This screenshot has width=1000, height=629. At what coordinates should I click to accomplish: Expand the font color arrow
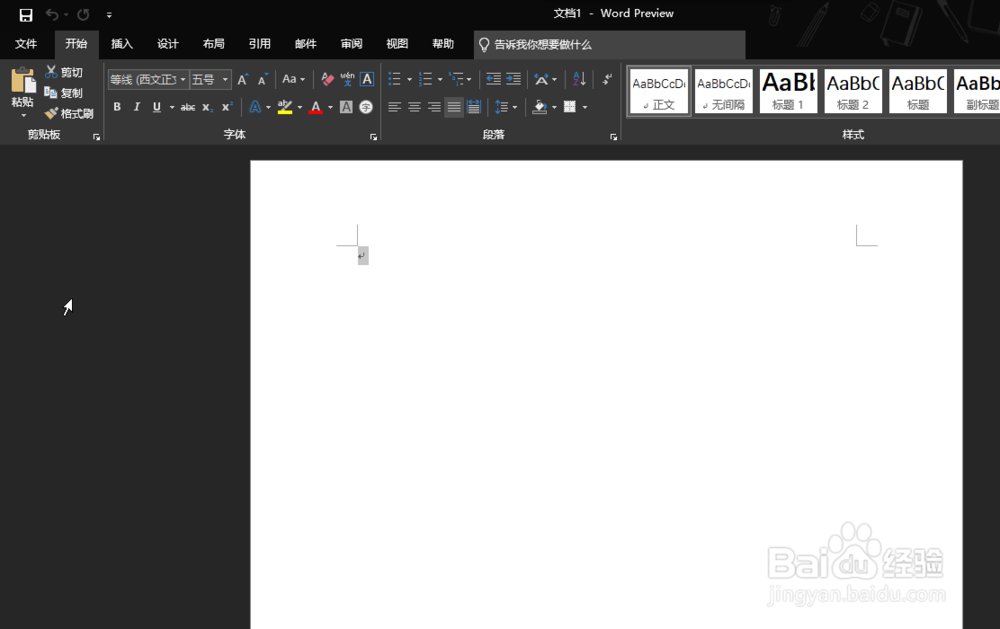click(330, 107)
